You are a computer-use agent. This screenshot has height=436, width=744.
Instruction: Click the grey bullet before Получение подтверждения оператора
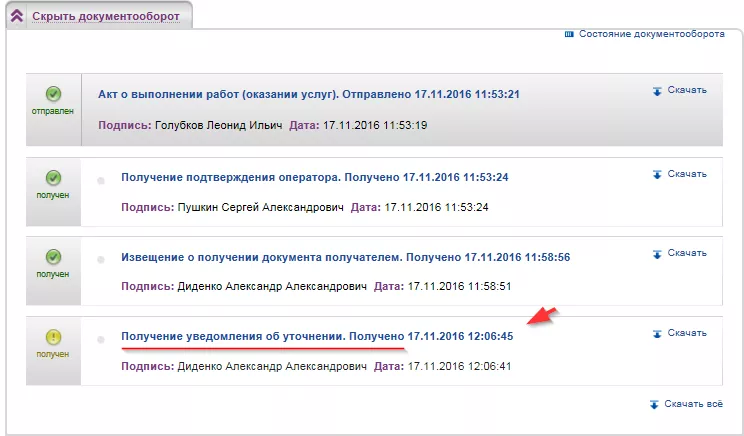click(101, 180)
